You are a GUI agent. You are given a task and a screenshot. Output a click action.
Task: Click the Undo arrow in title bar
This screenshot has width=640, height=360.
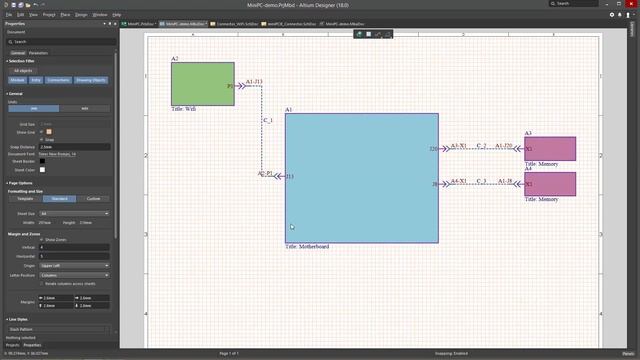pos(36,5)
